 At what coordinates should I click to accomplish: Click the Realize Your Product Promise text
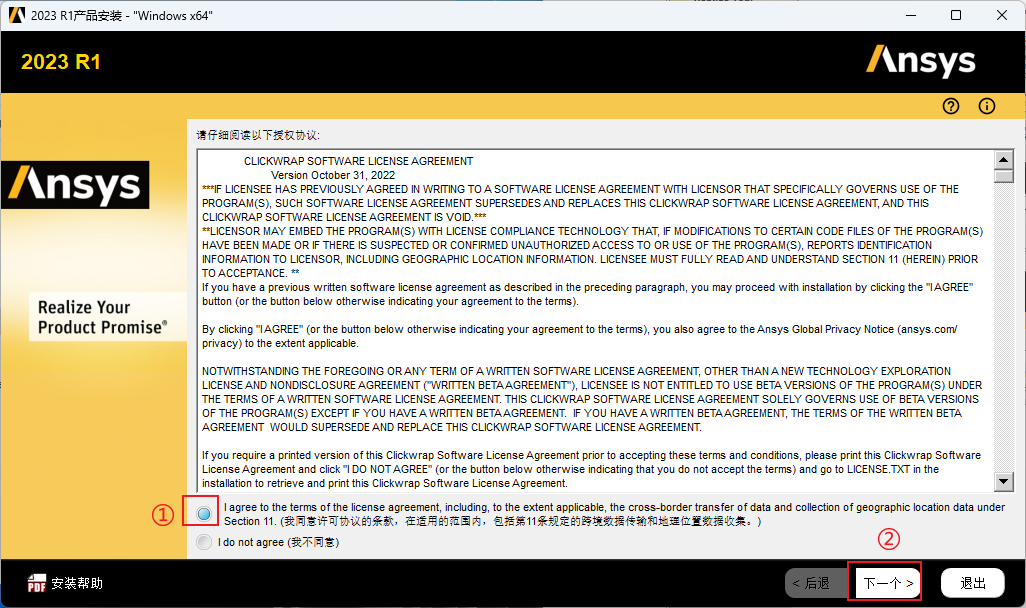103,317
